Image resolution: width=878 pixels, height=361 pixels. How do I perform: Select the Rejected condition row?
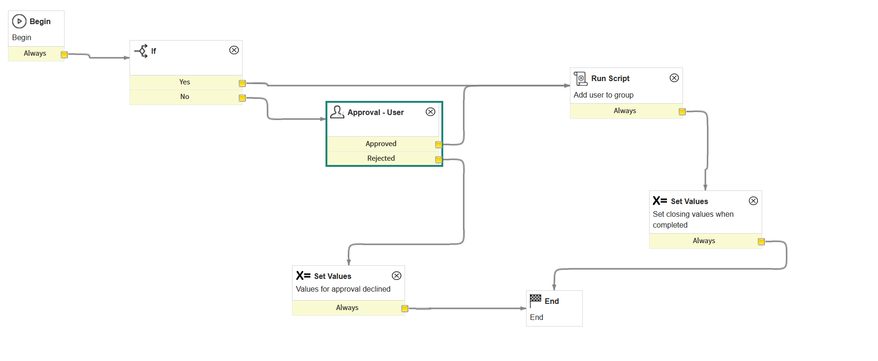[x=384, y=158]
